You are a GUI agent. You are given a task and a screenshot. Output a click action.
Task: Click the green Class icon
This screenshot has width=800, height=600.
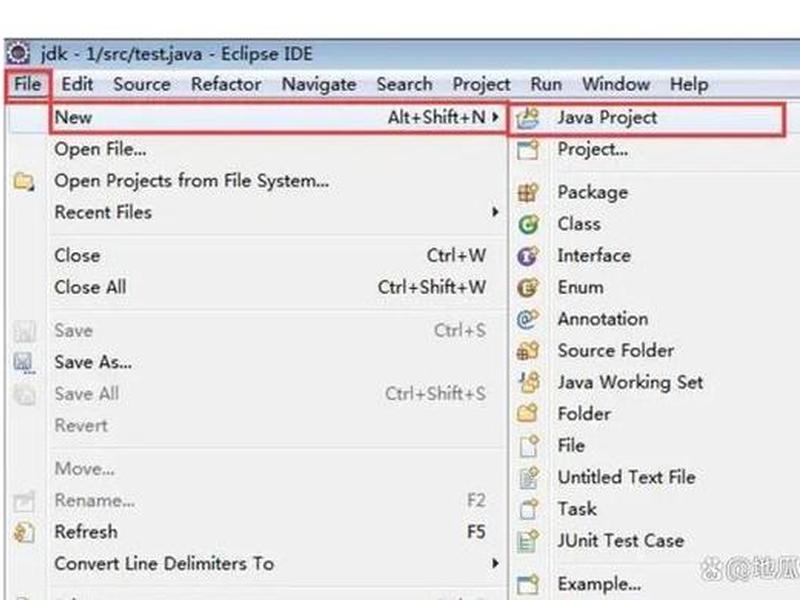[x=528, y=224]
